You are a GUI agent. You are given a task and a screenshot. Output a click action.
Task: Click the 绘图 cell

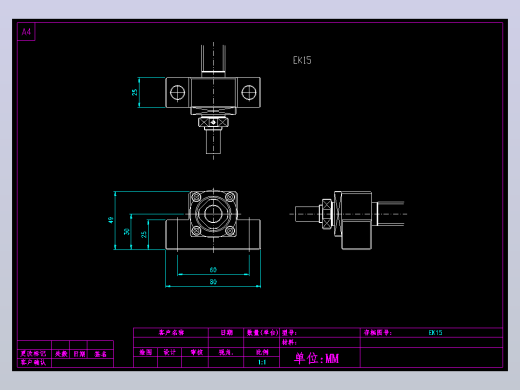pos(146,352)
